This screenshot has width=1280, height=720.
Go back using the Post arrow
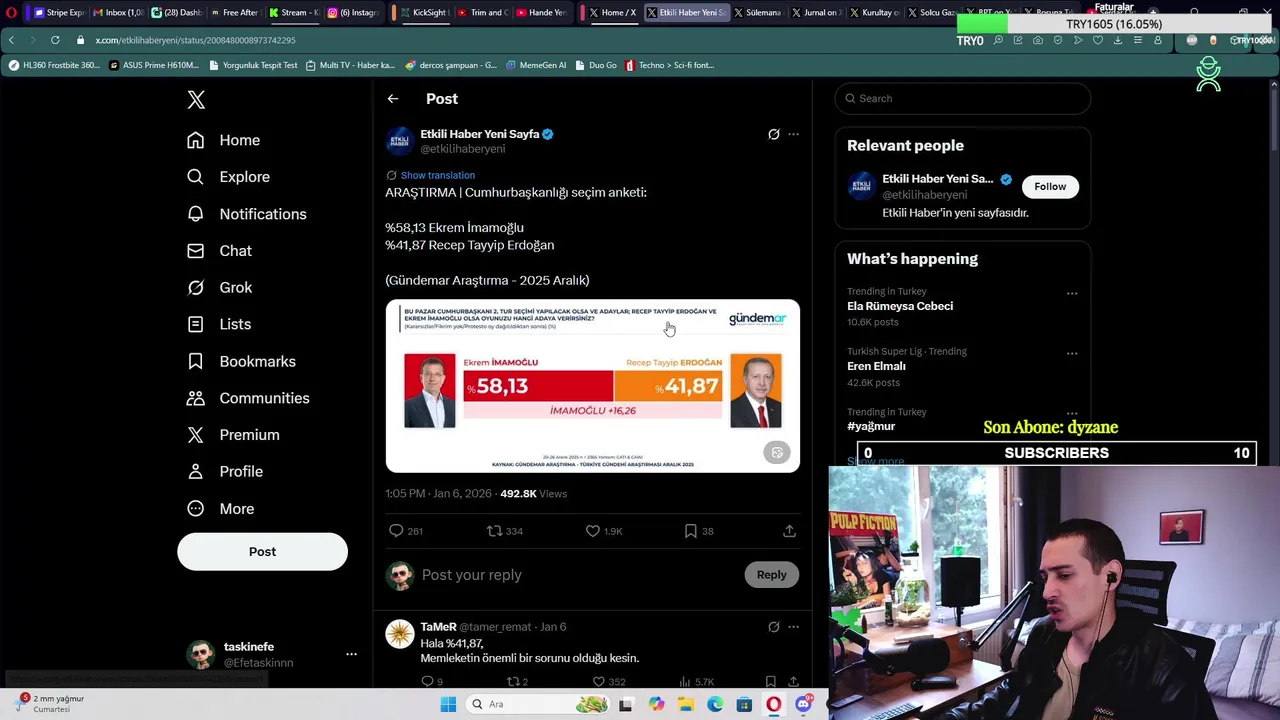click(393, 99)
